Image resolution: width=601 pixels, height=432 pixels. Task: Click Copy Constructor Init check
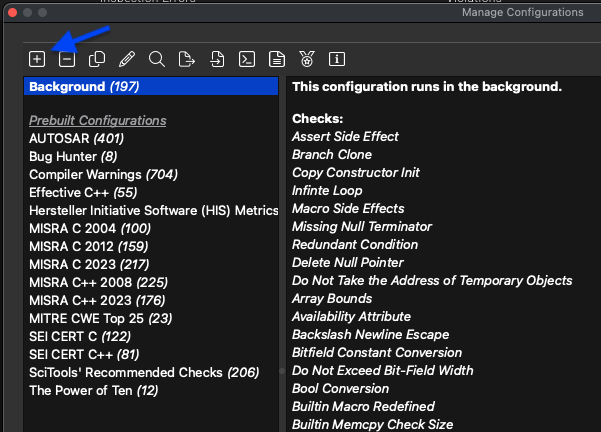click(356, 172)
